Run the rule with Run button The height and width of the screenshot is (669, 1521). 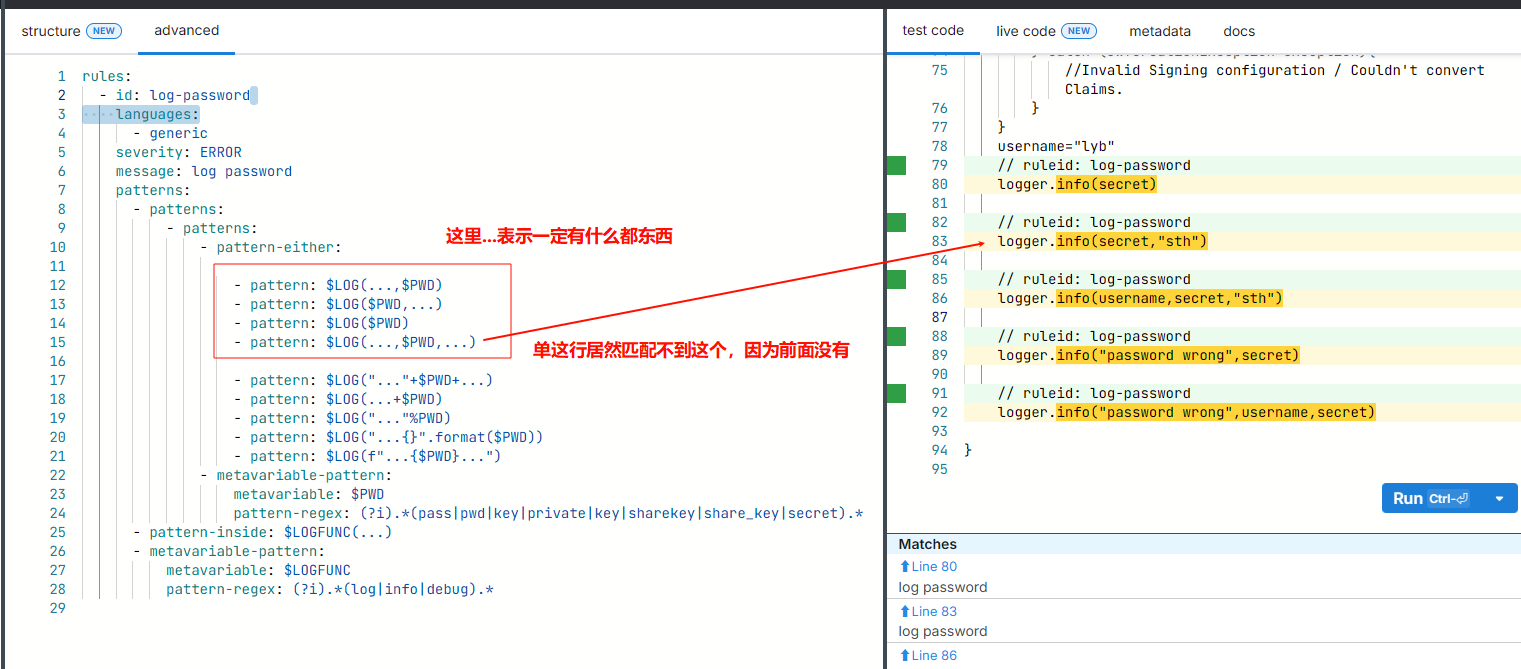click(1431, 498)
